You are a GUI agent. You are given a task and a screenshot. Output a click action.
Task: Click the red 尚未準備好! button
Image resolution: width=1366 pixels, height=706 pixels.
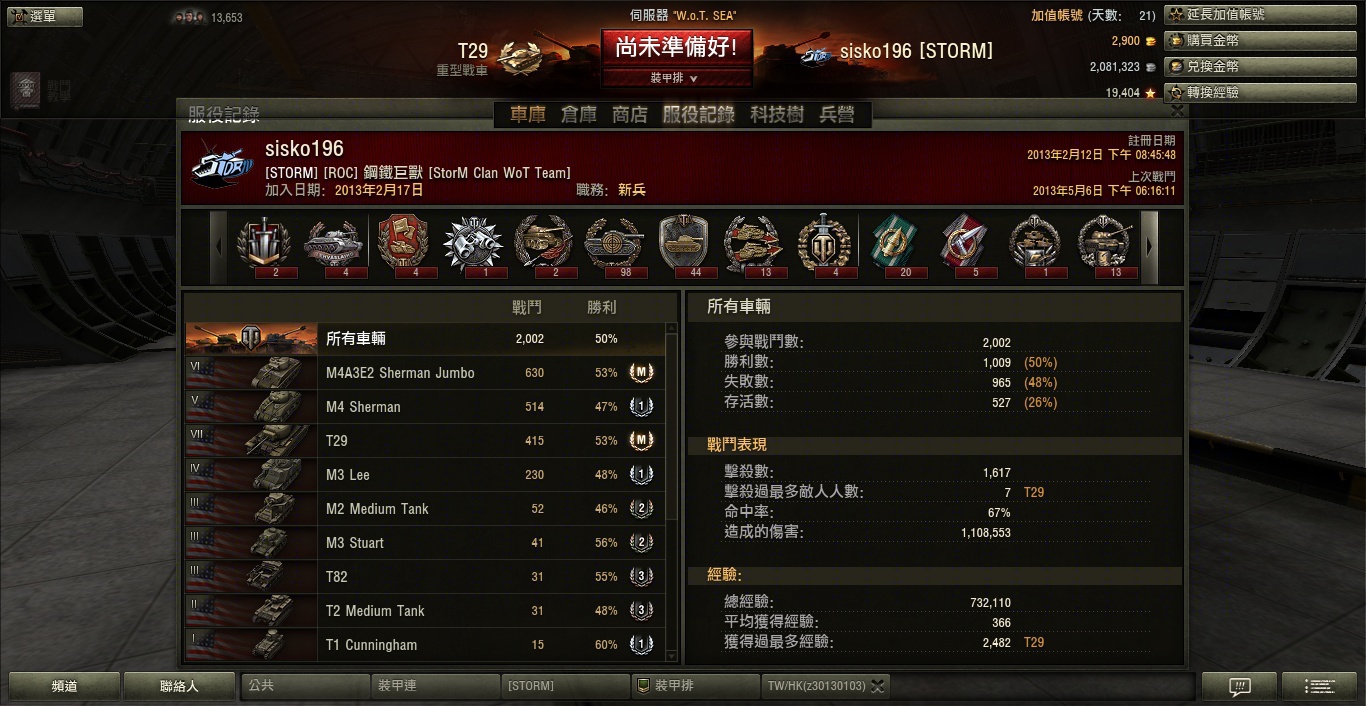coord(676,47)
